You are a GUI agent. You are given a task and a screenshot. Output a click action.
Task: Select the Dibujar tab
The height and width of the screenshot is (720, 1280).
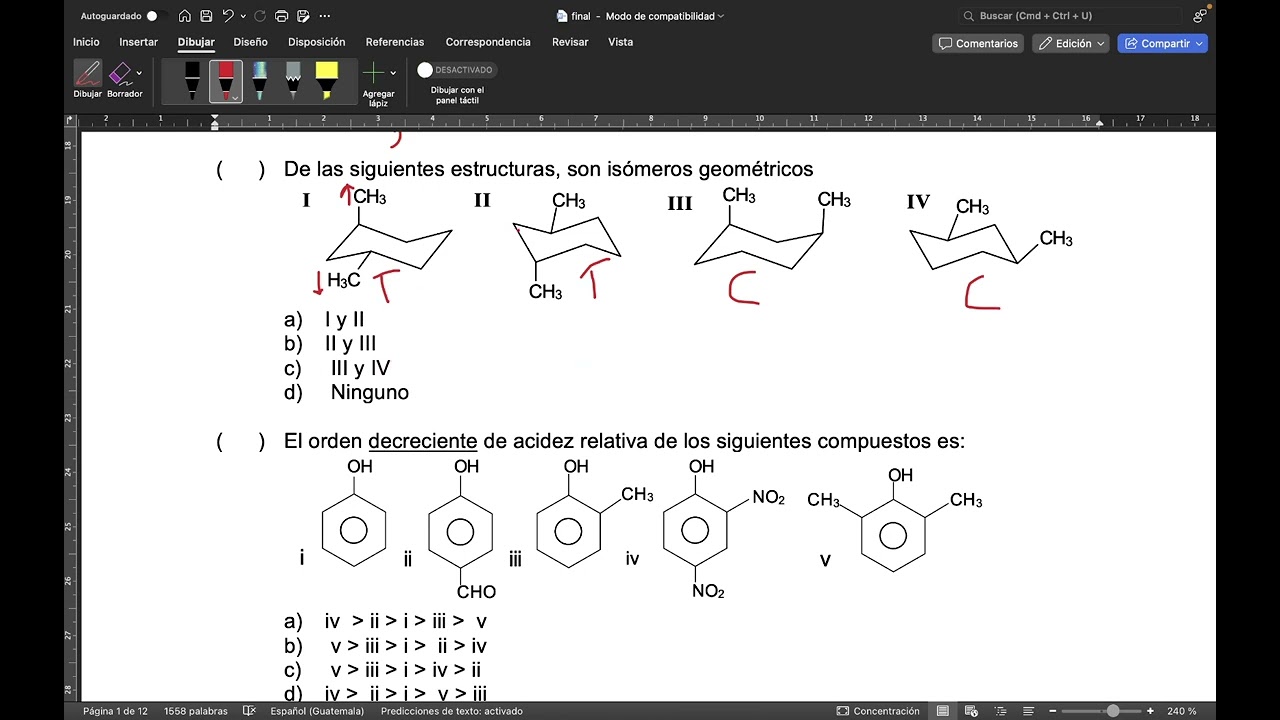click(196, 42)
